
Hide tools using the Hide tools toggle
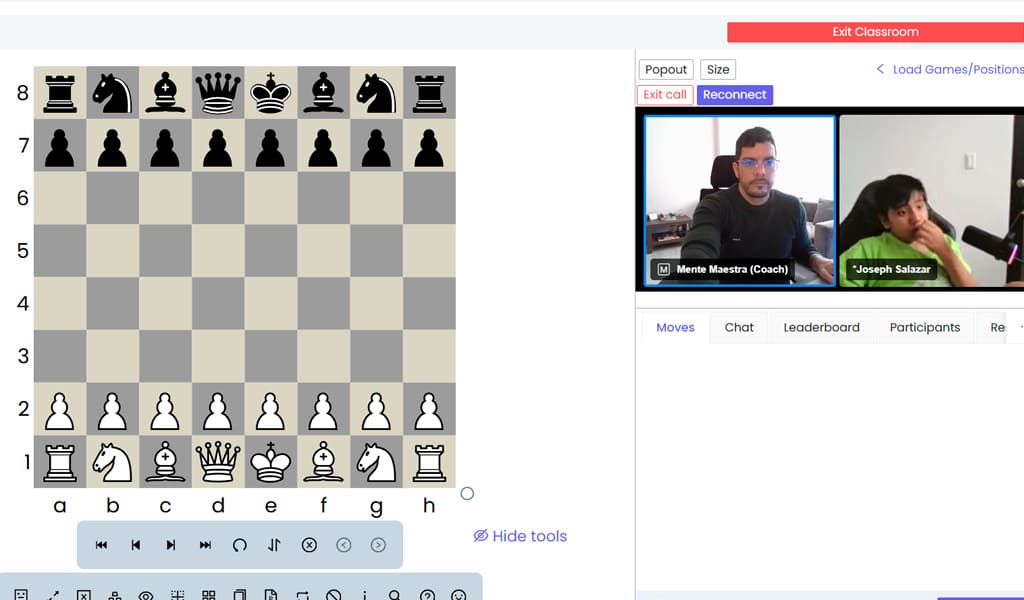tap(520, 536)
